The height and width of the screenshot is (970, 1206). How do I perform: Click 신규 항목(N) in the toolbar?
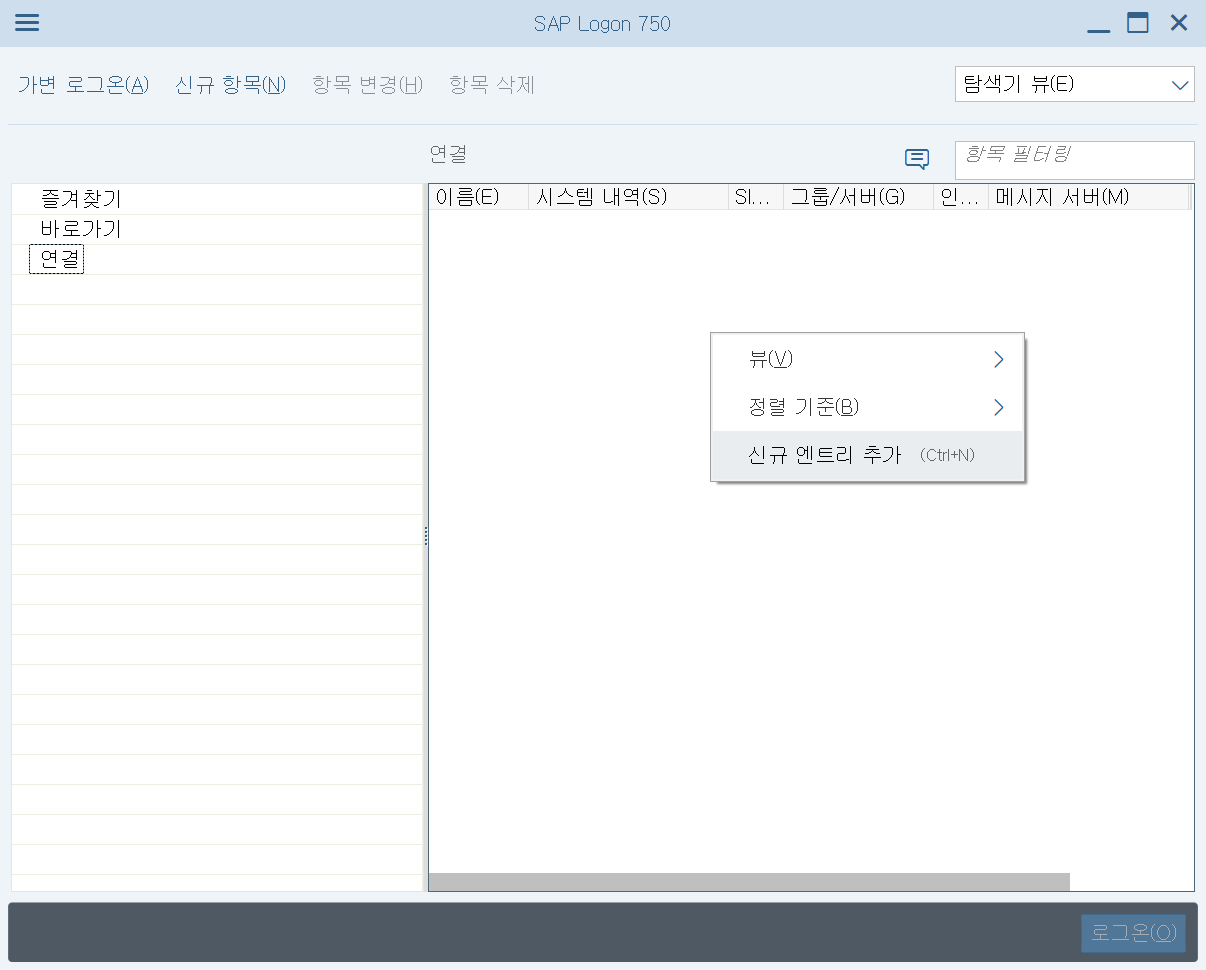[x=231, y=85]
